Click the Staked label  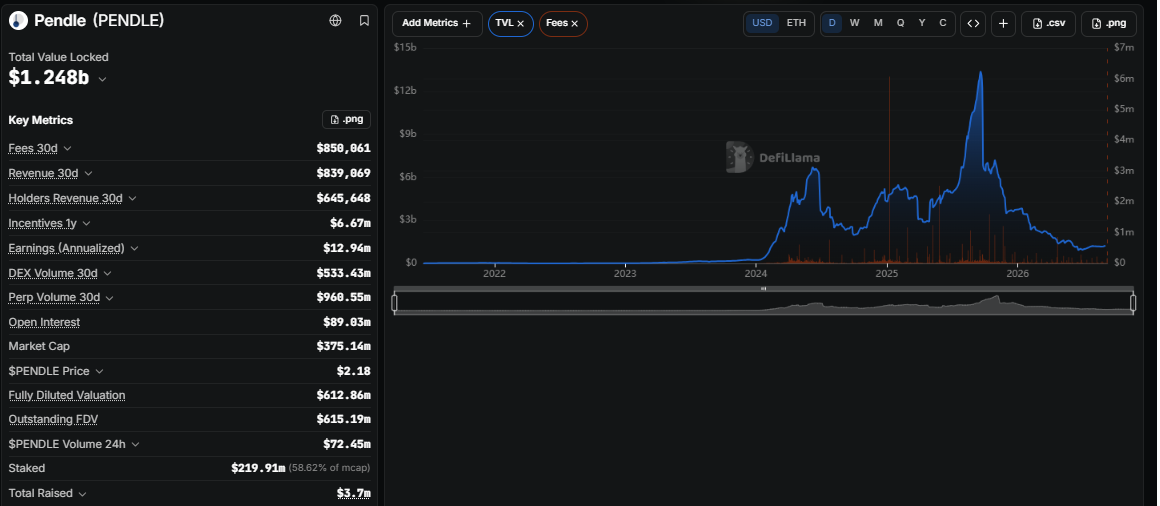[27, 468]
